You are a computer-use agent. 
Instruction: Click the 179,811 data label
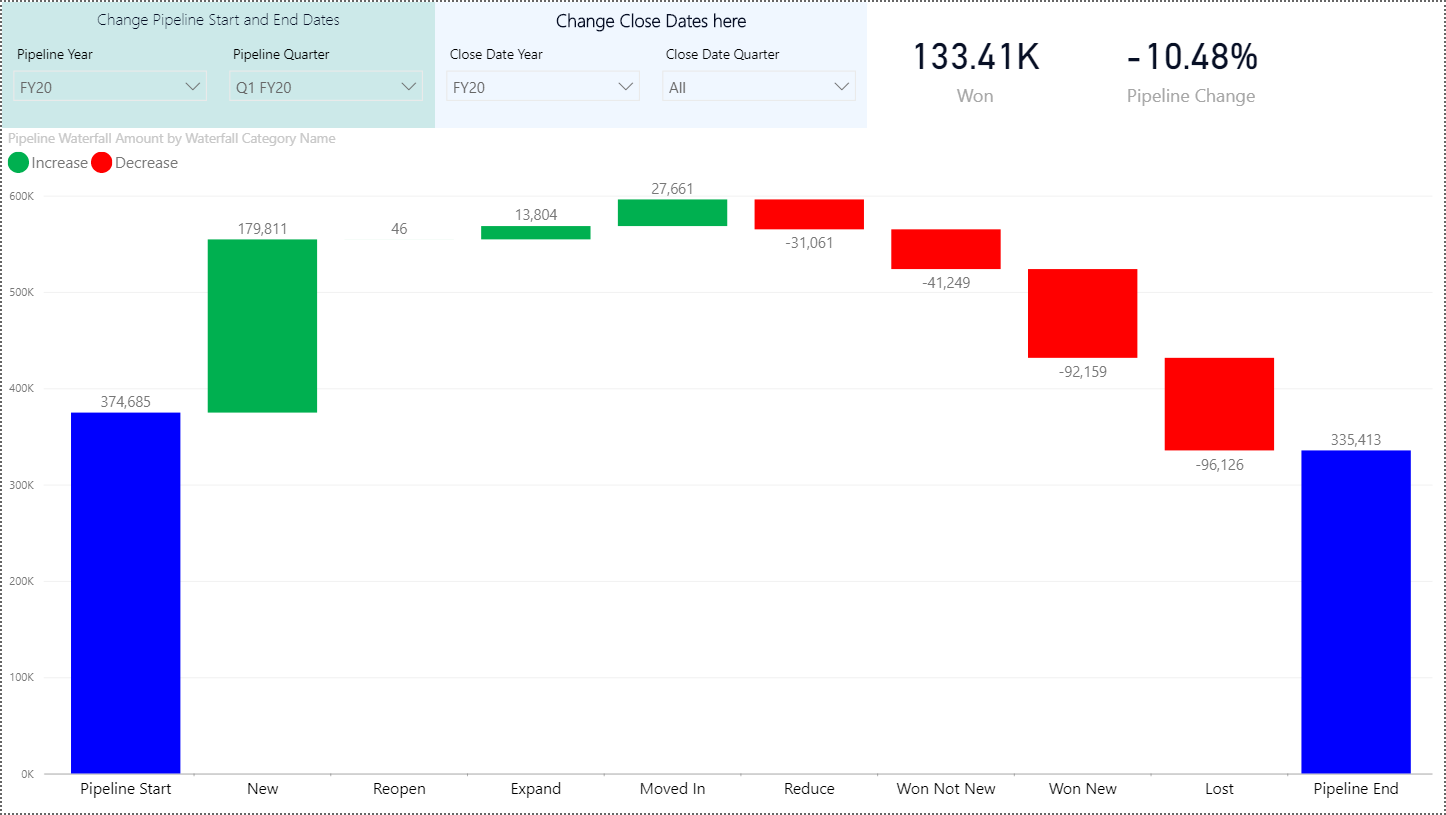(x=263, y=229)
